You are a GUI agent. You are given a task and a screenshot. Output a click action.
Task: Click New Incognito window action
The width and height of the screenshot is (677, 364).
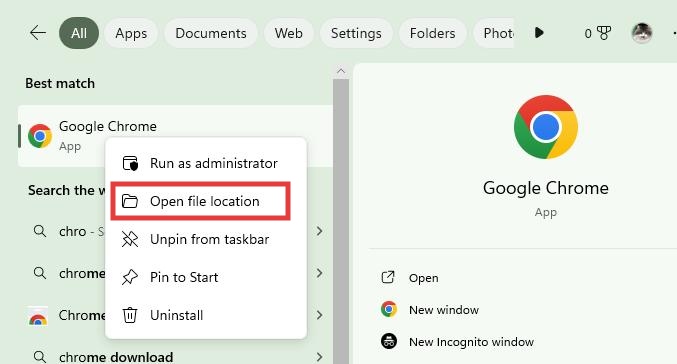471,342
